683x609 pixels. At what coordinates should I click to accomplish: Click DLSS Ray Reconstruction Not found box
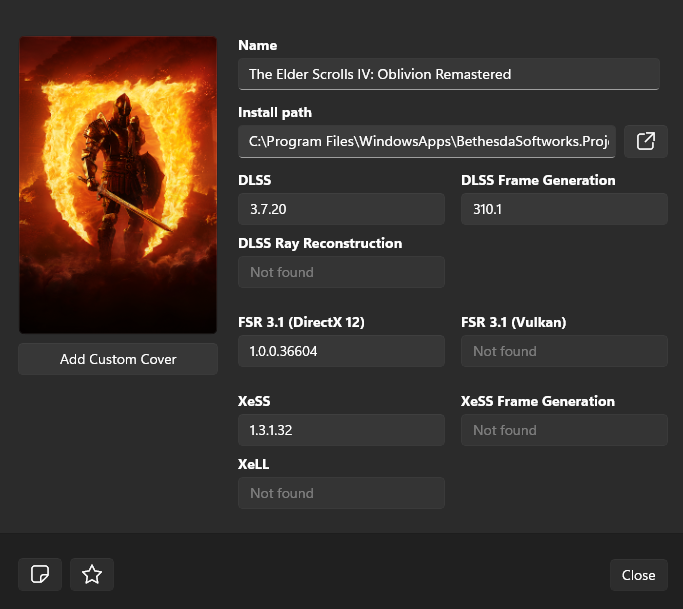(342, 272)
